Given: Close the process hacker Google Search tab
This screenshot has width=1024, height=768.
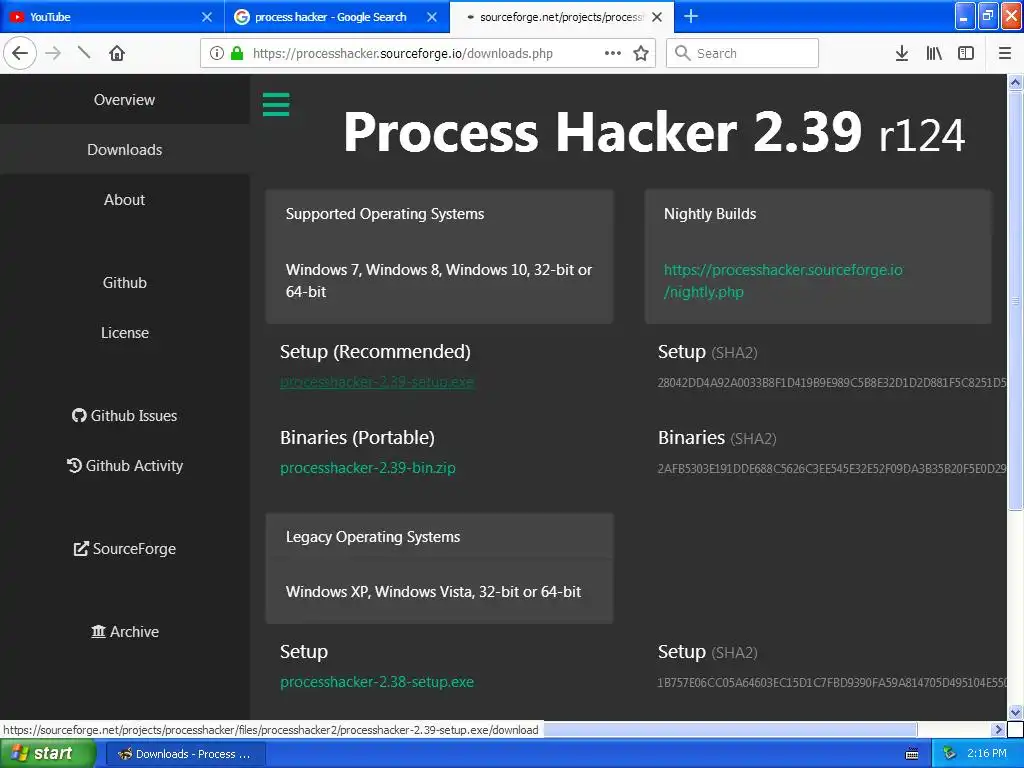Looking at the screenshot, I should 432,17.
